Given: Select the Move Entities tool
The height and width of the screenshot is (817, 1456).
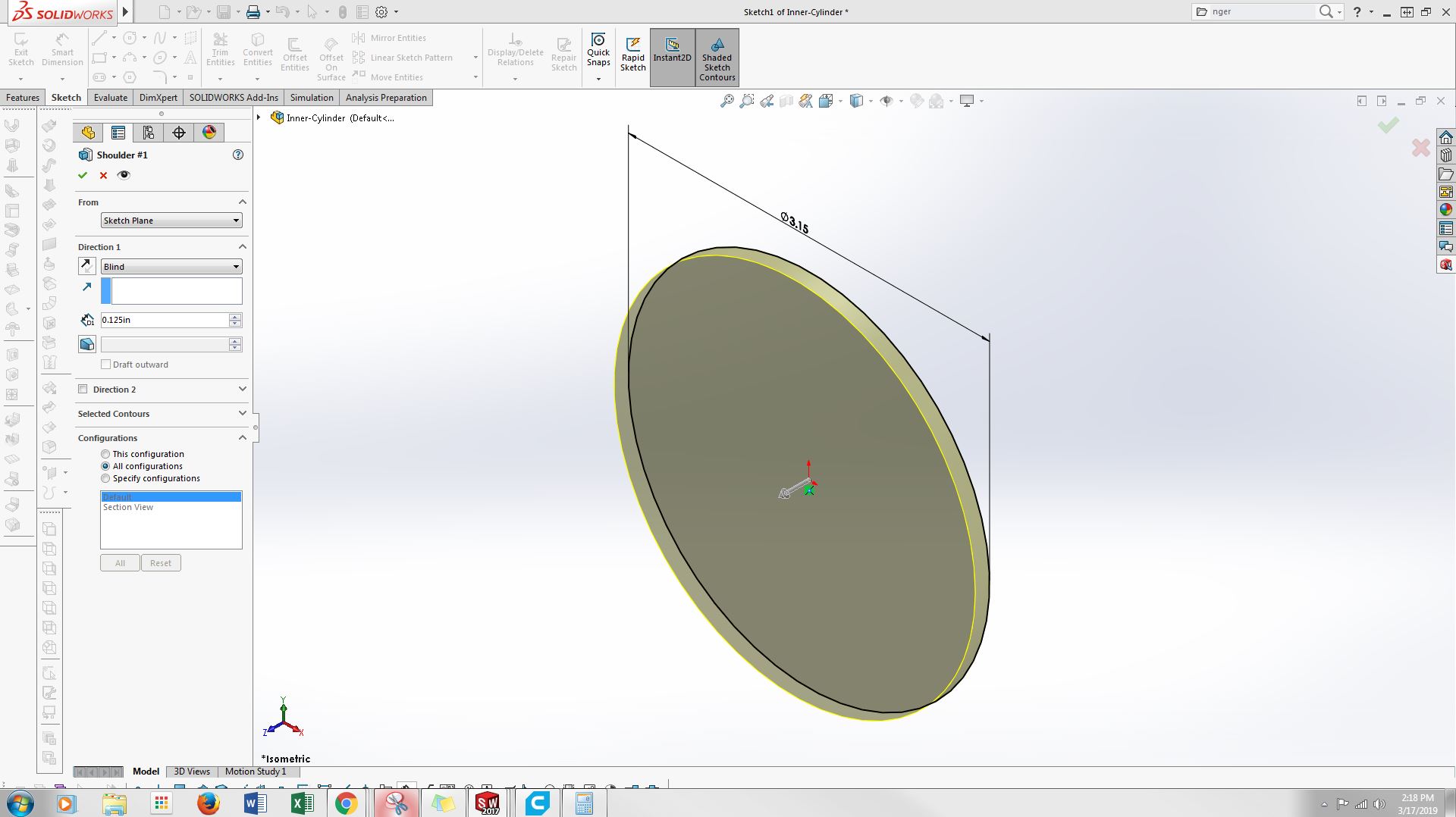Looking at the screenshot, I should pyautogui.click(x=388, y=77).
